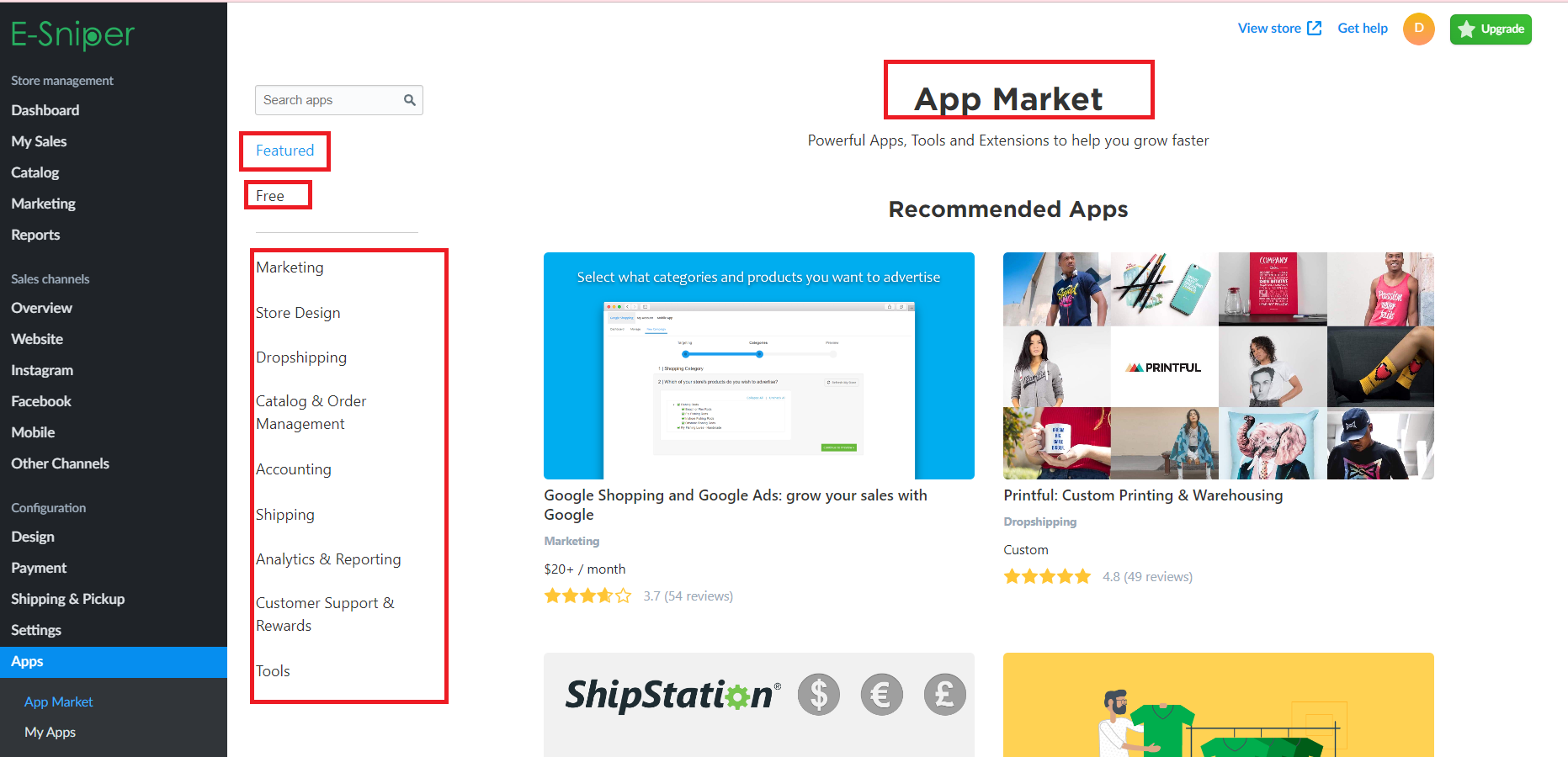The height and width of the screenshot is (757, 1568).
Task: Open the Analytics & Reporting category
Action: click(x=328, y=559)
